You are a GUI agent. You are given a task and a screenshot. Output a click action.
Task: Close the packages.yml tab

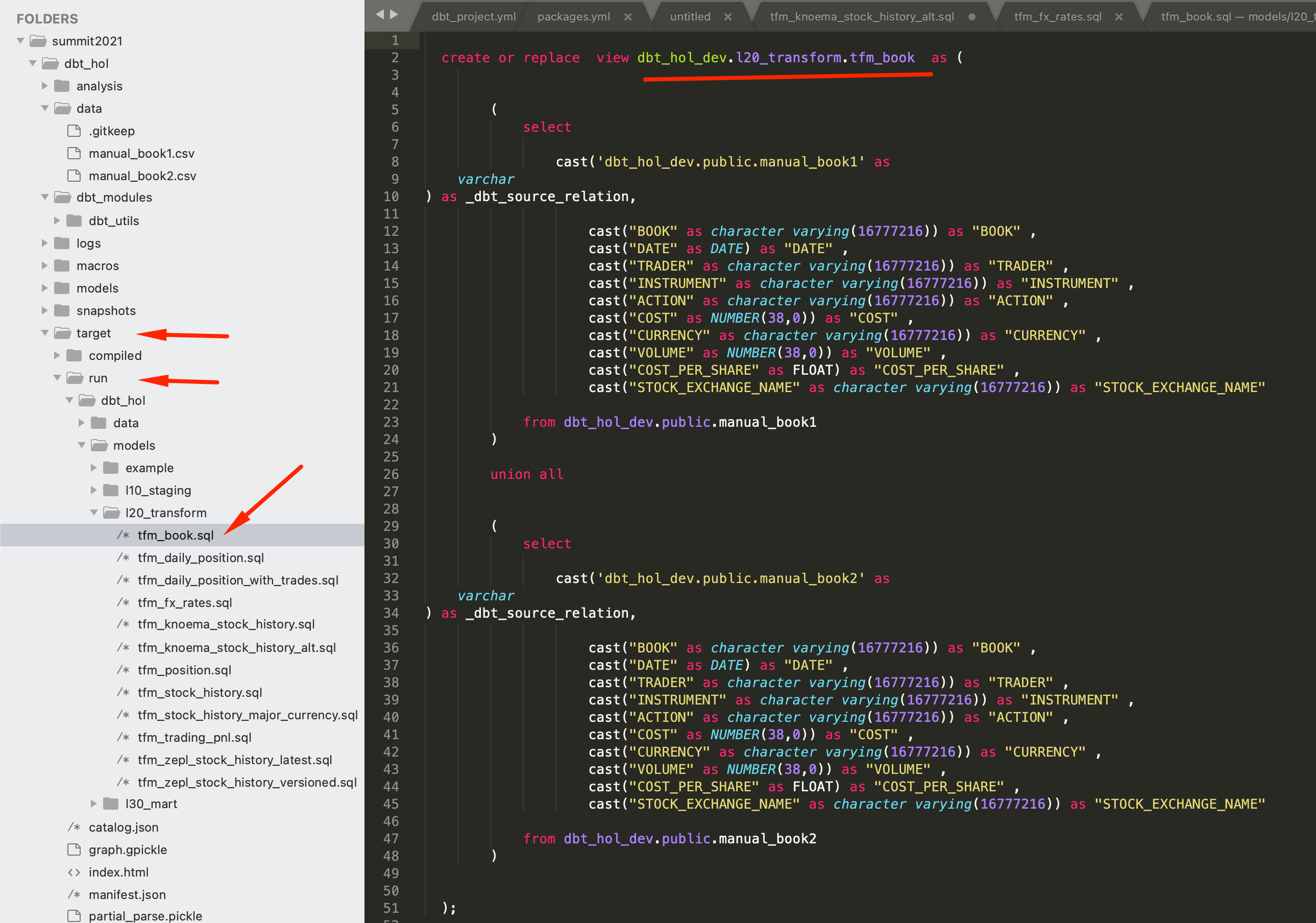pyautogui.click(x=627, y=17)
